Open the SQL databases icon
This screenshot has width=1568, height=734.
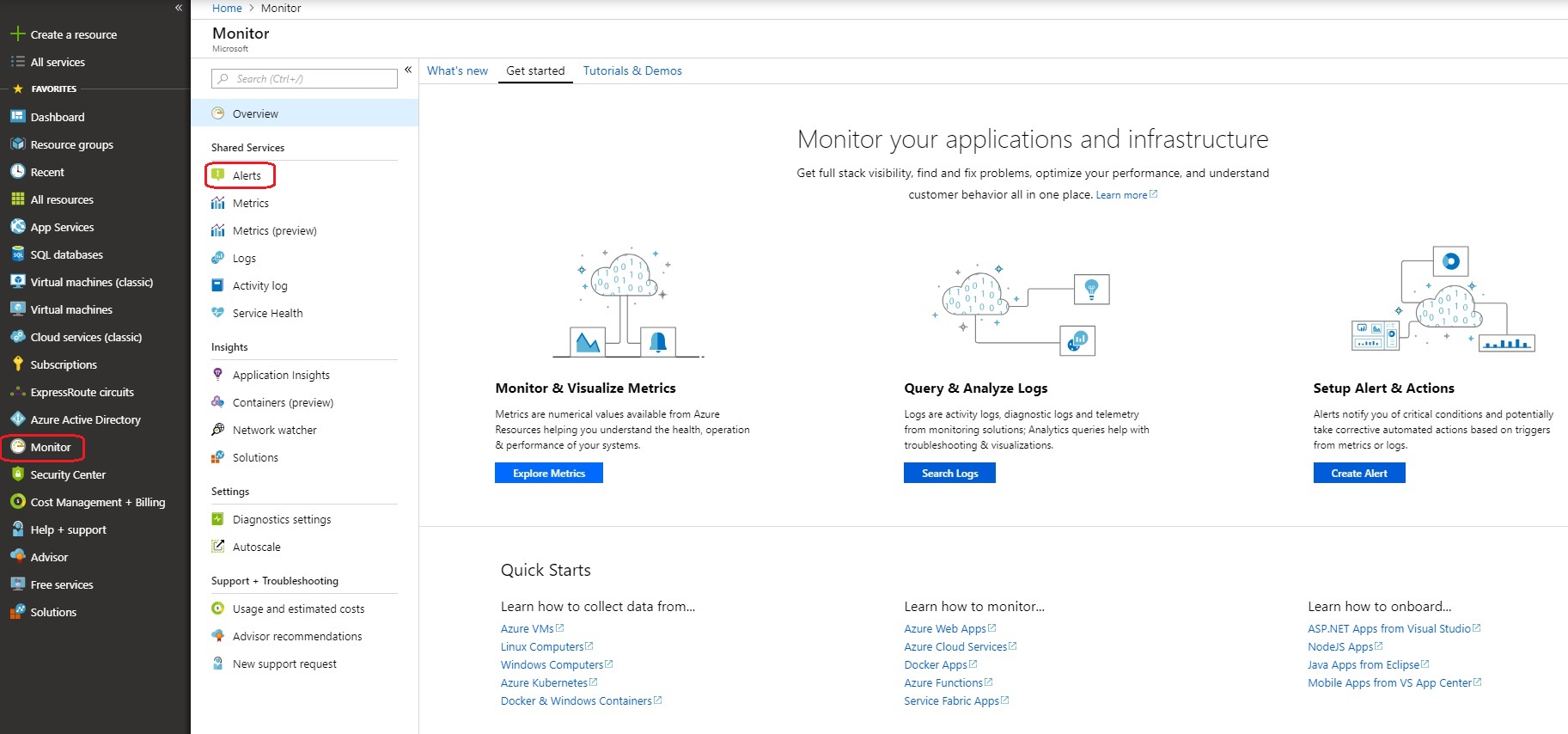17,254
